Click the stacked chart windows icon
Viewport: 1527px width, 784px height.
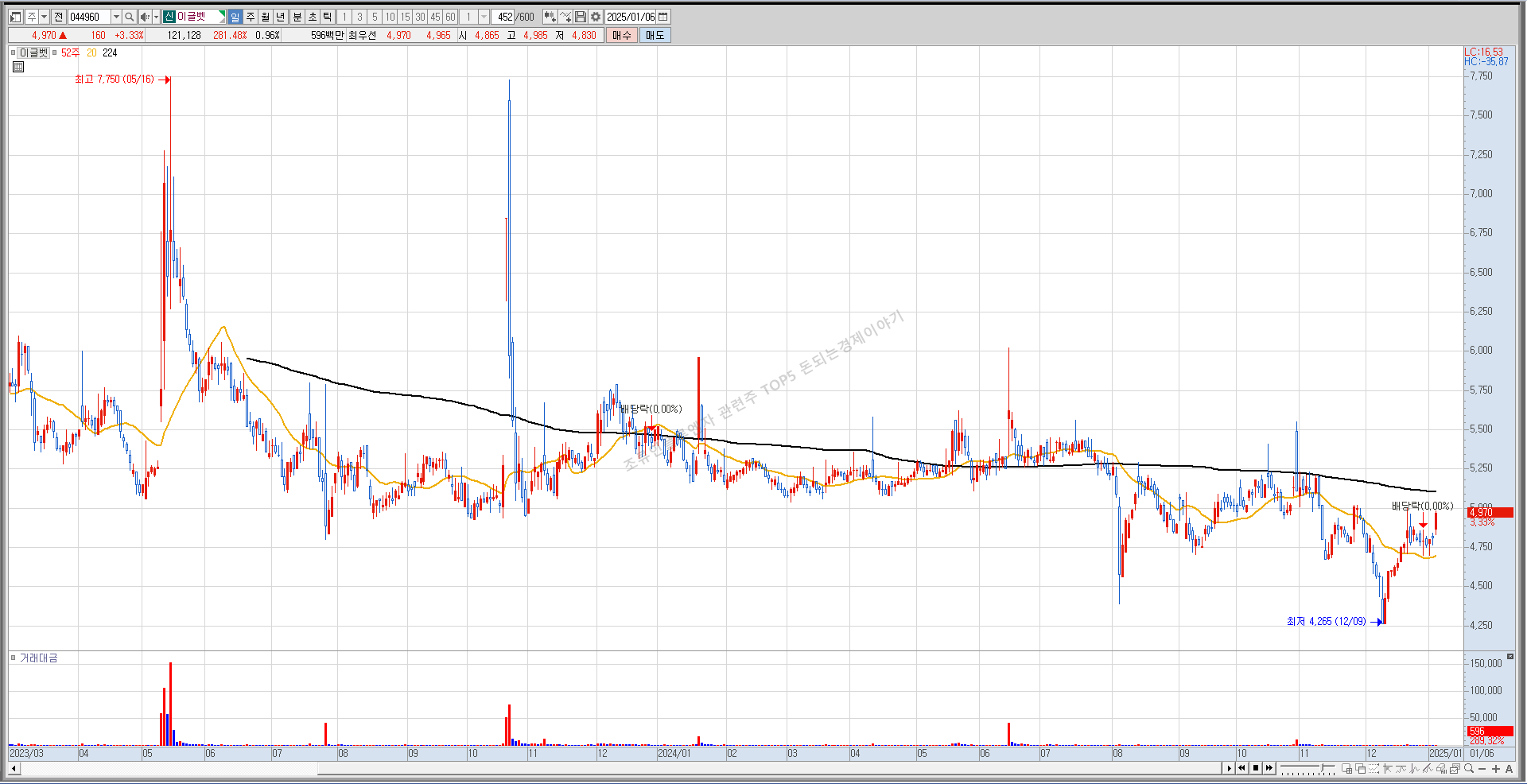1455,769
